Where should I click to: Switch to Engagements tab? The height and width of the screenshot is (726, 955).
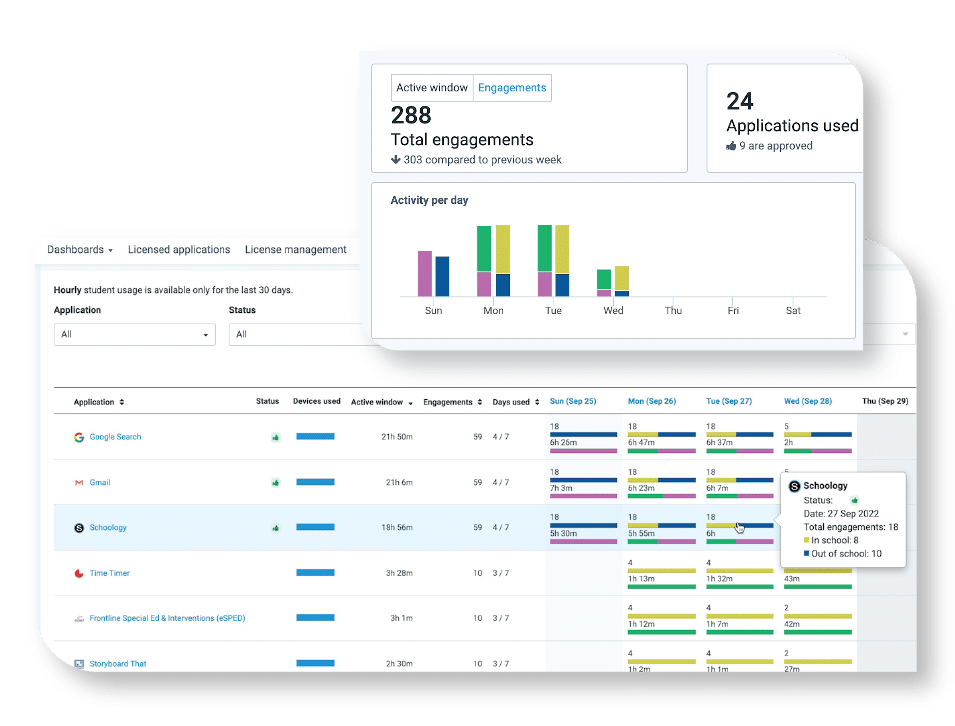(512, 88)
